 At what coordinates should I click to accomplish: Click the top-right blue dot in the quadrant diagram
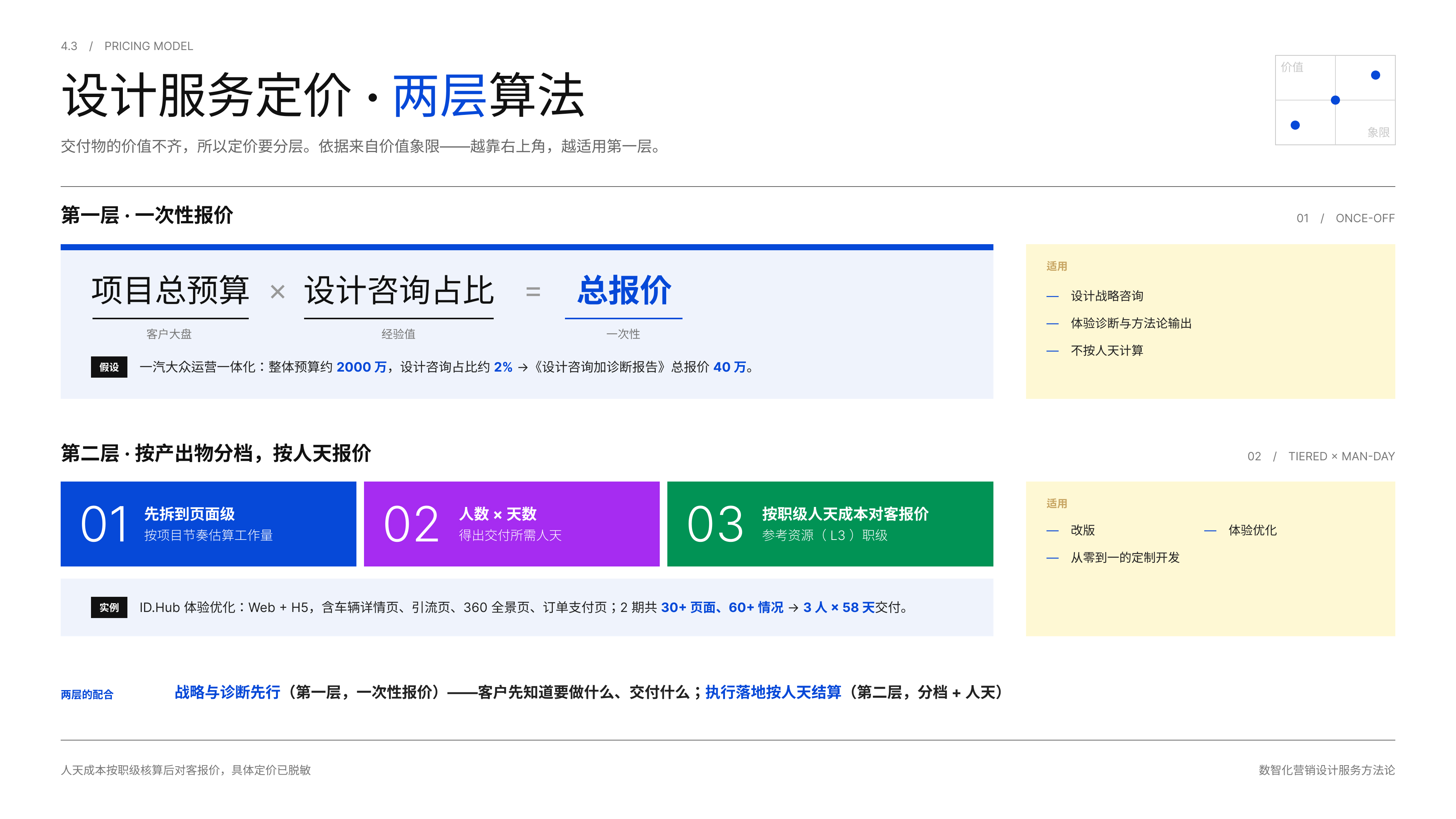[x=1376, y=75]
